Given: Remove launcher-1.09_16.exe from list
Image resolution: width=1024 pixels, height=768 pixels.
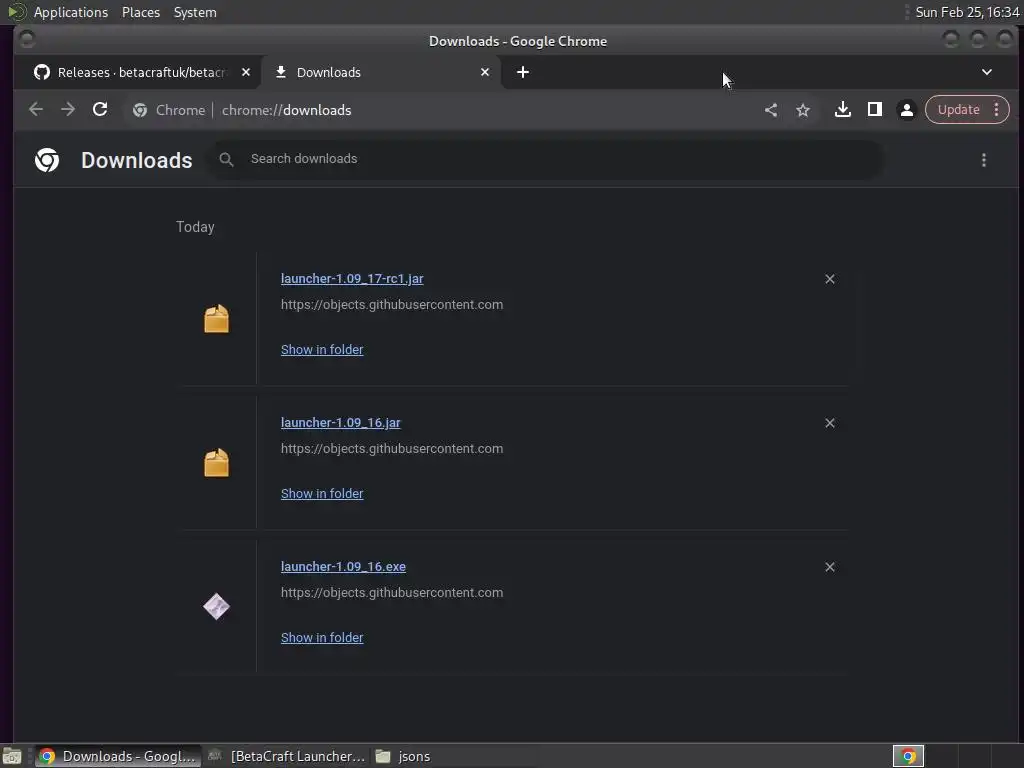Looking at the screenshot, I should (829, 568).
